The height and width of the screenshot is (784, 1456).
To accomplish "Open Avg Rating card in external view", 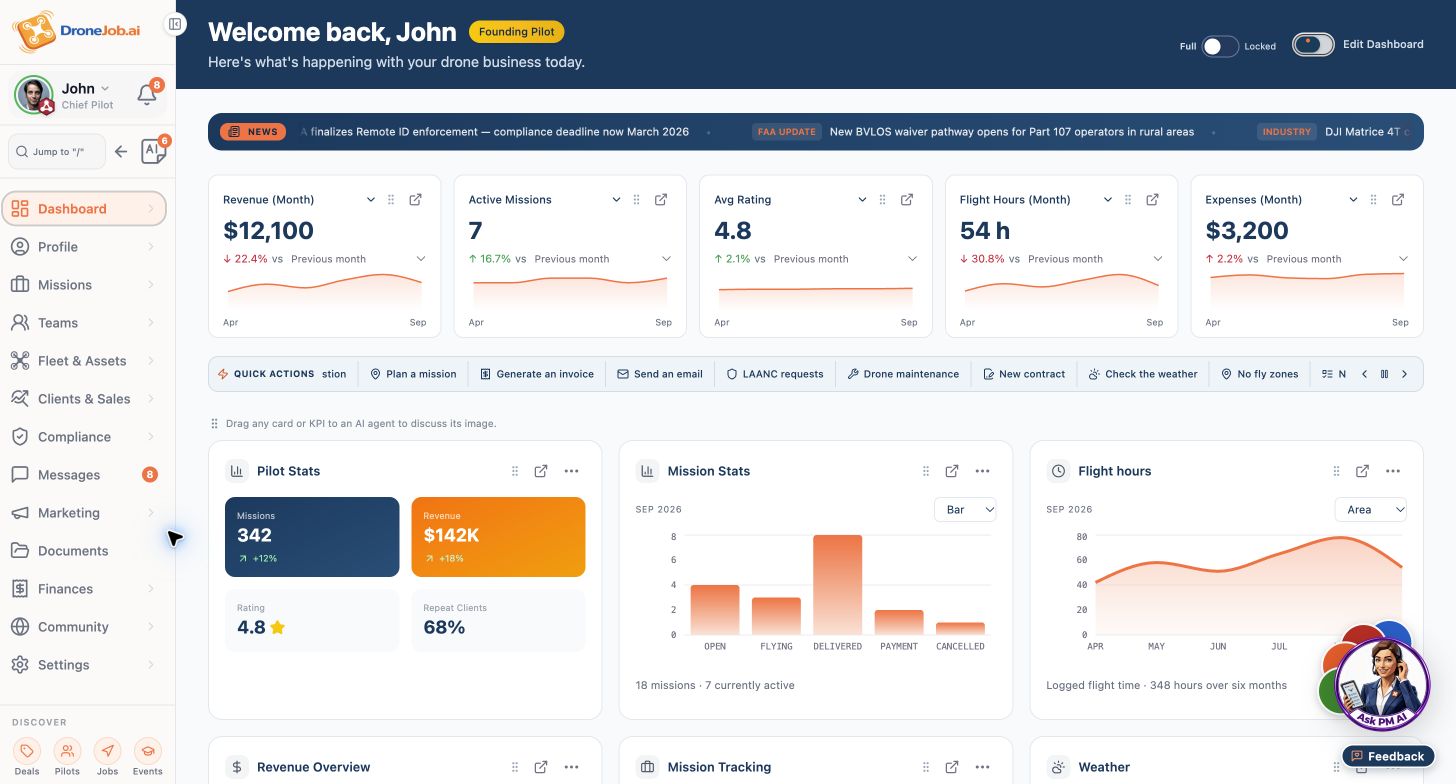I will [x=907, y=200].
